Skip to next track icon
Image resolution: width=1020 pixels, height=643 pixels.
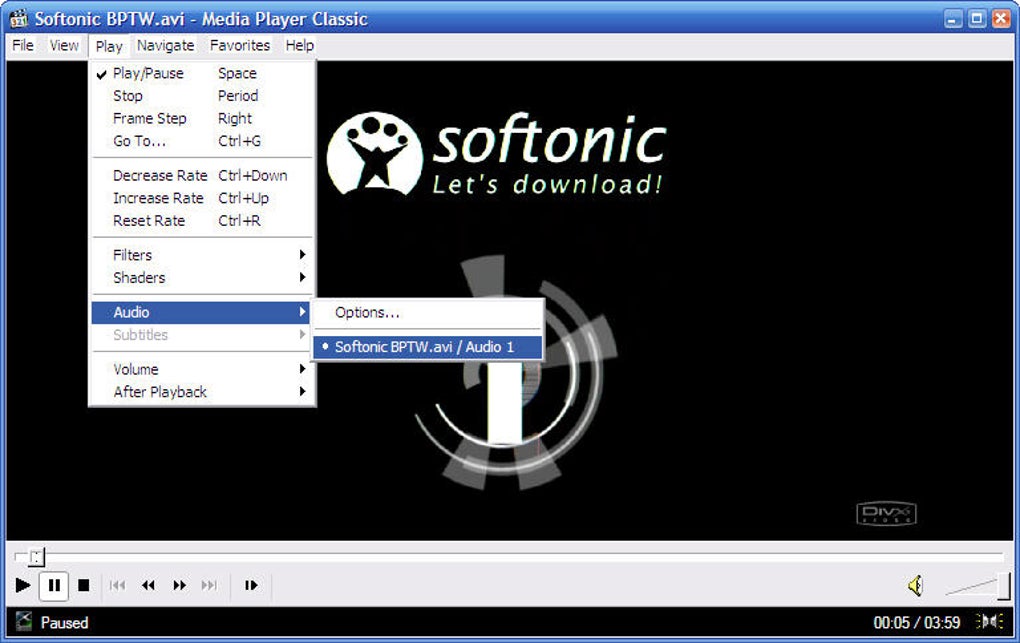[209, 585]
